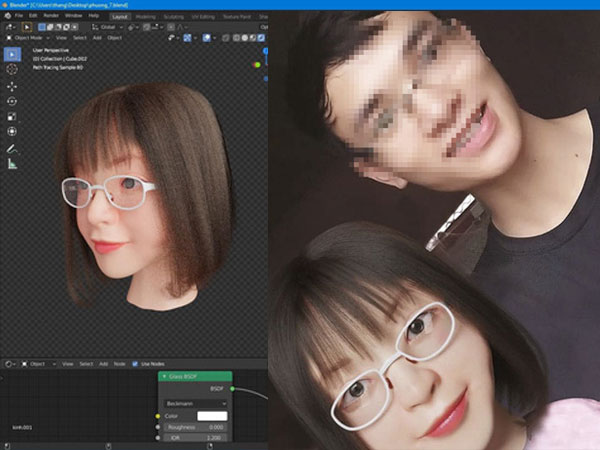Choose the Subtract selection mode icon
The height and width of the screenshot is (450, 600).
(58, 27)
